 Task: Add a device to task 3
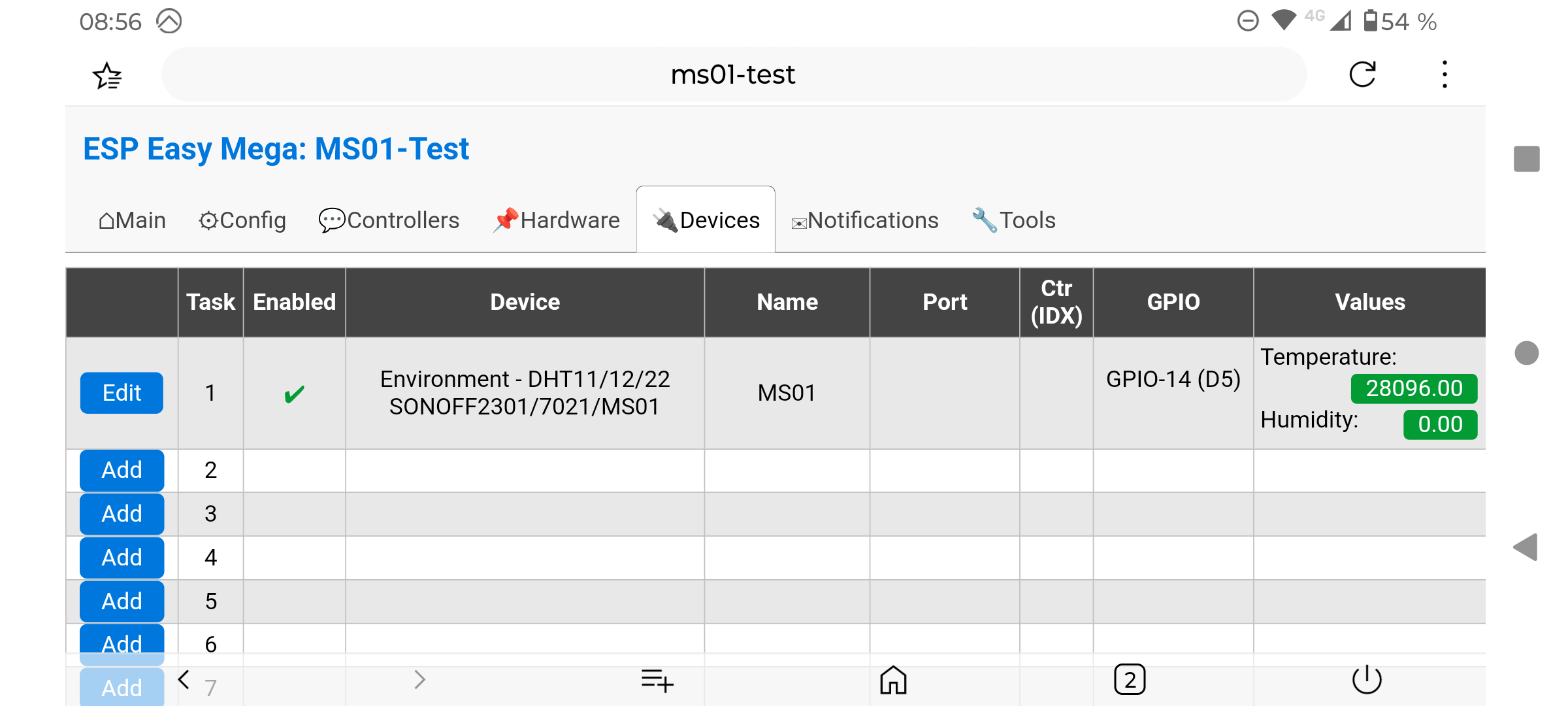point(122,514)
